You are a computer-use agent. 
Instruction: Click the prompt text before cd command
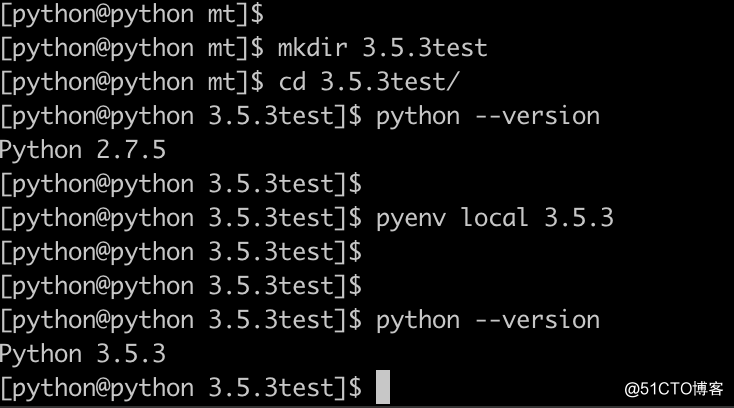(x=132, y=83)
